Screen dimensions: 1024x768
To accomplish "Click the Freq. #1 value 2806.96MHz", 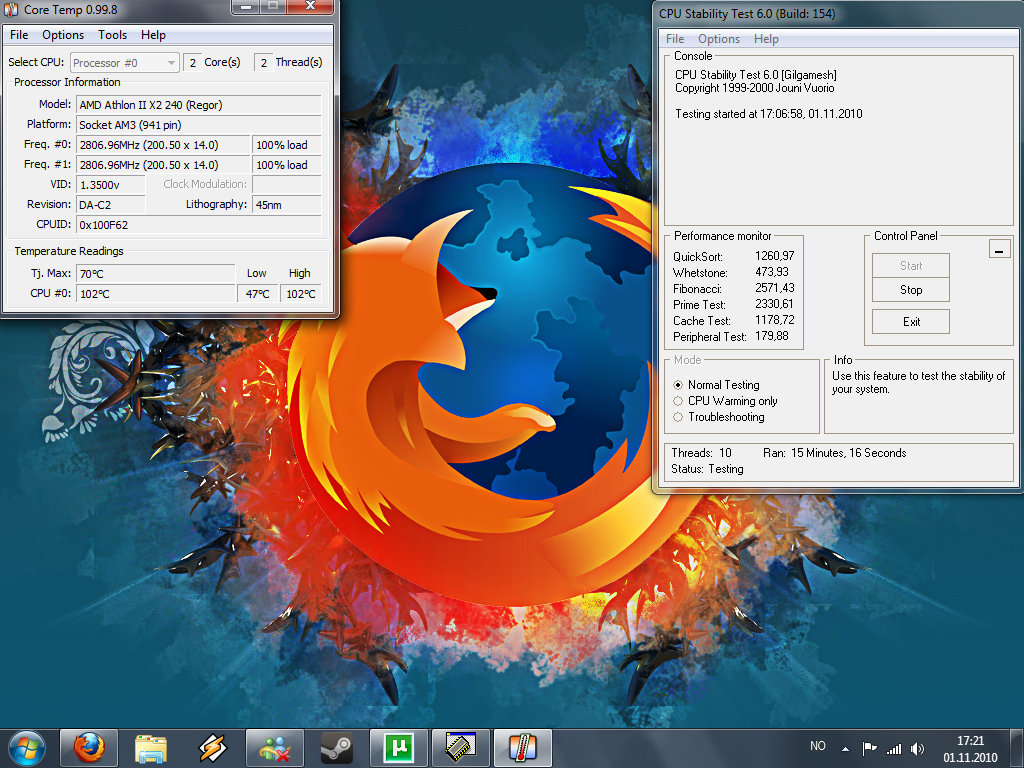I will click(x=163, y=165).
